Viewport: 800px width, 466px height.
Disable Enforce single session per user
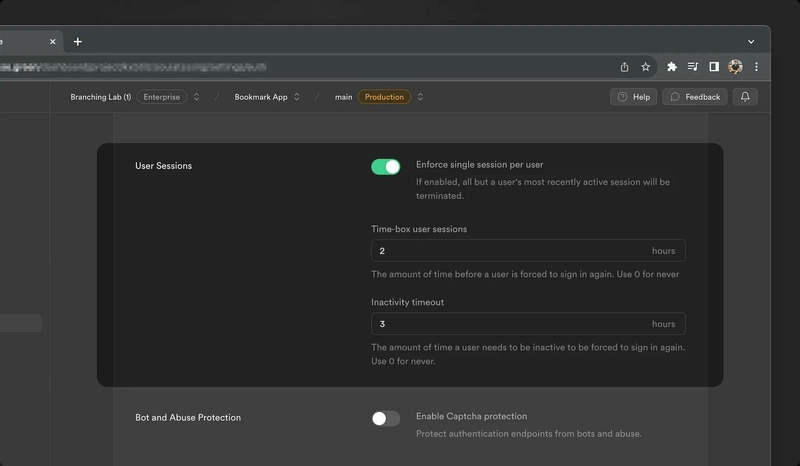point(386,167)
